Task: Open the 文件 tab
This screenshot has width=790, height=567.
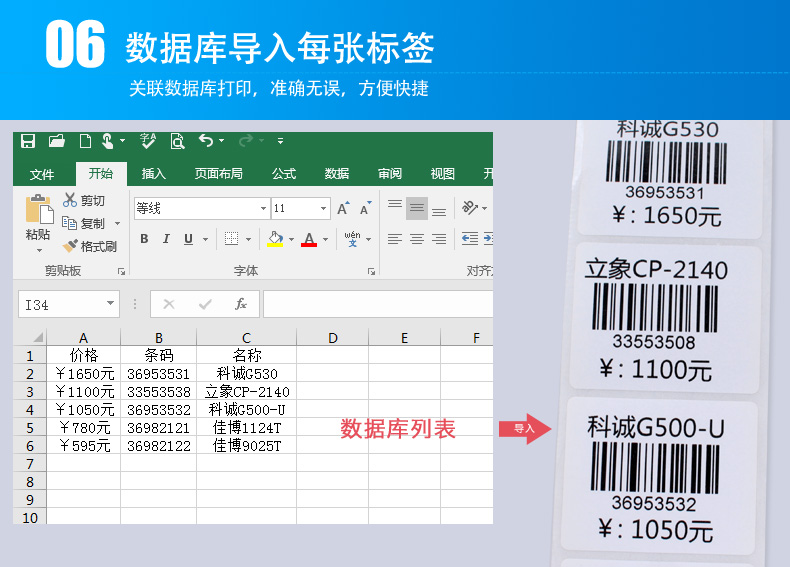Action: [41, 174]
